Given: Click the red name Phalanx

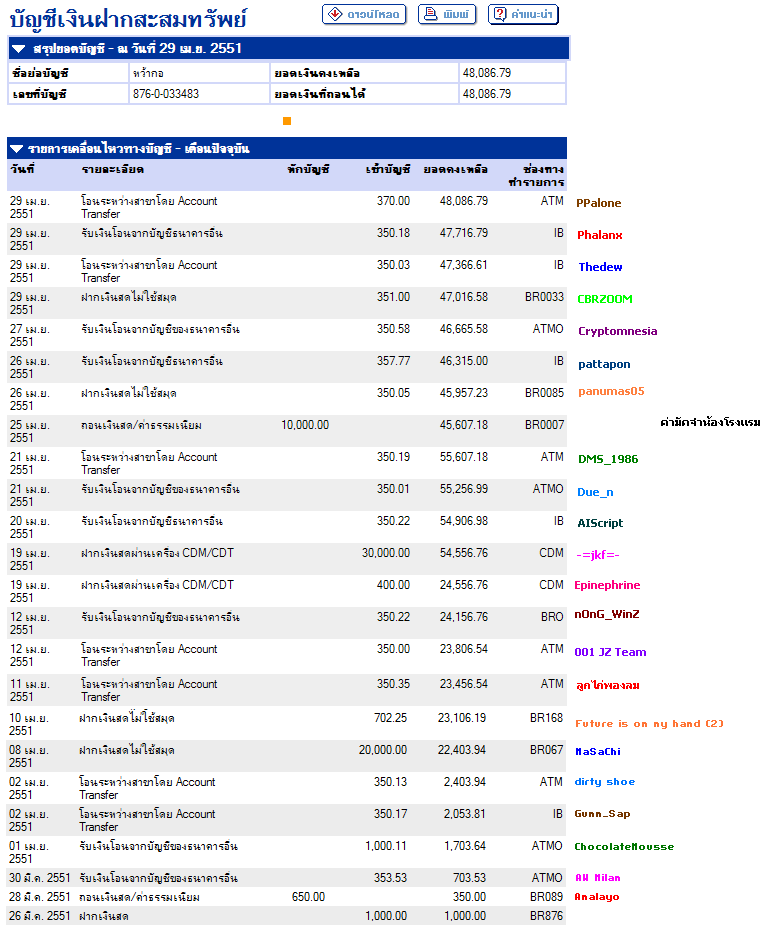Looking at the screenshot, I should (x=599, y=235).
